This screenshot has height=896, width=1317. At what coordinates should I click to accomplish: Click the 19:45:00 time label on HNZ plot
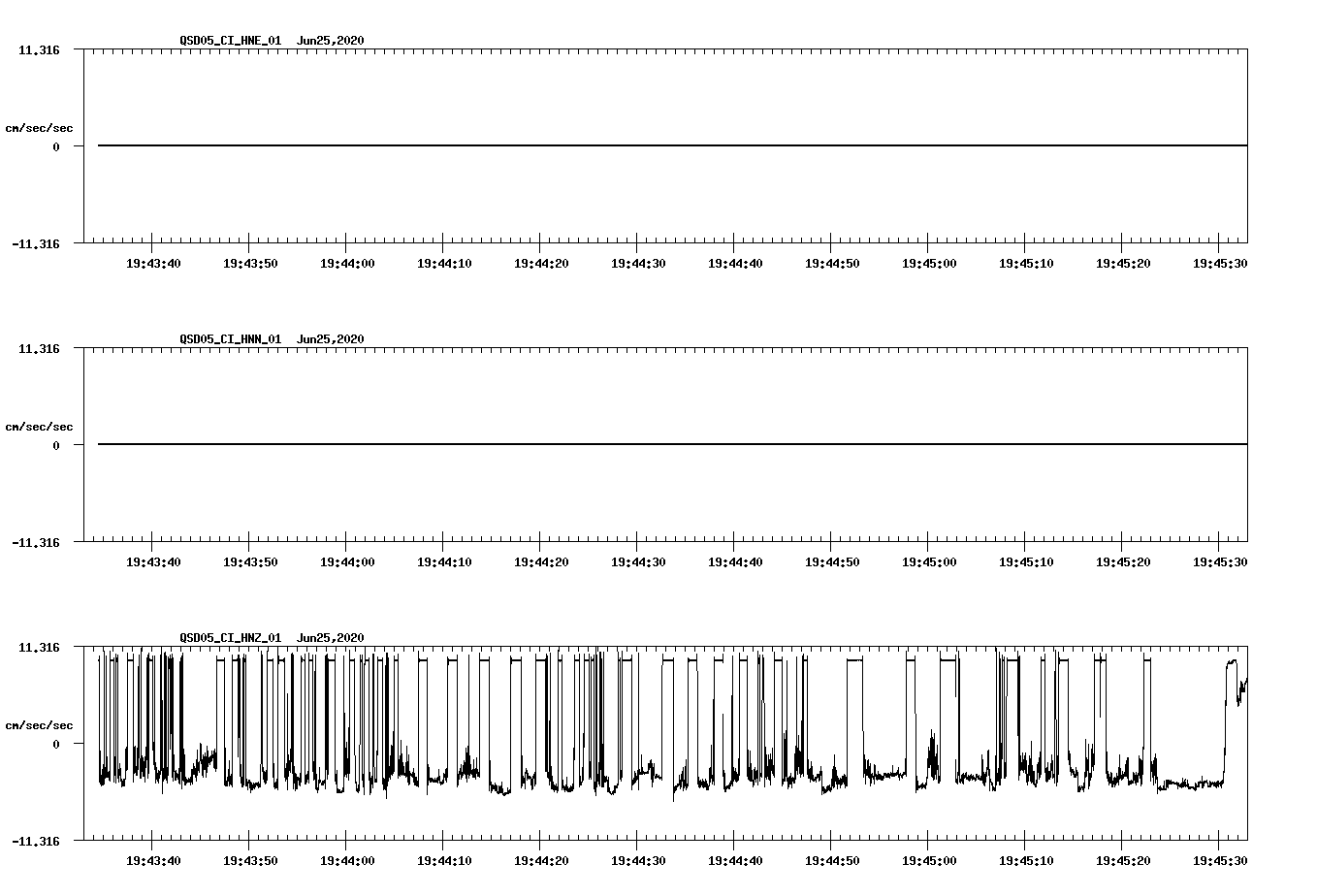pyautogui.click(x=929, y=860)
